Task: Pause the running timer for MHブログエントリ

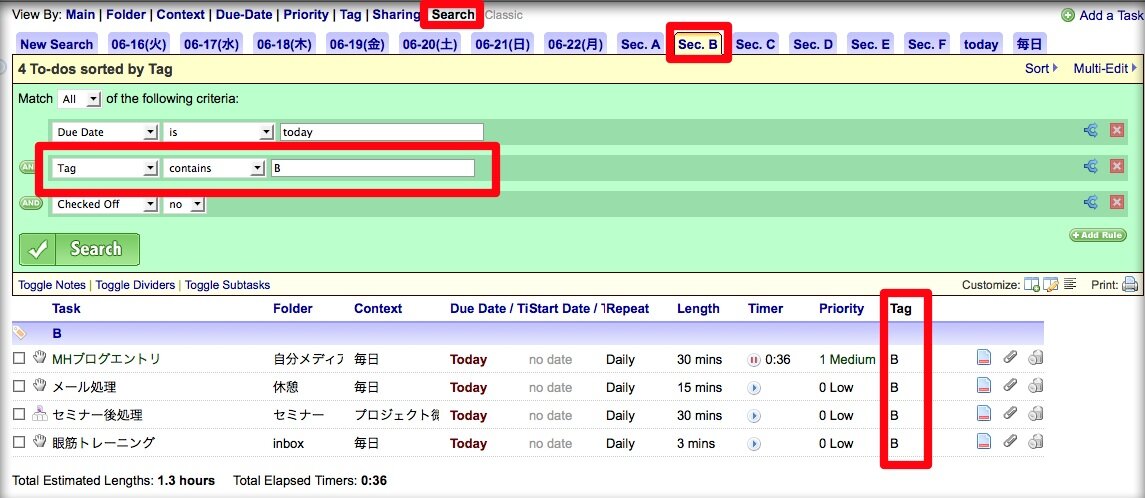Action: pos(754,359)
